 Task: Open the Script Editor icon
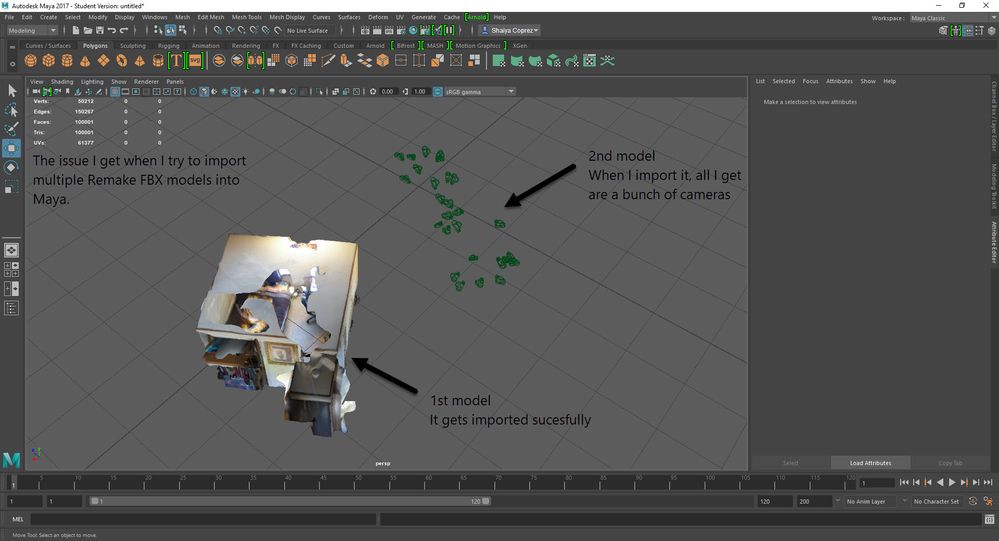coord(989,519)
